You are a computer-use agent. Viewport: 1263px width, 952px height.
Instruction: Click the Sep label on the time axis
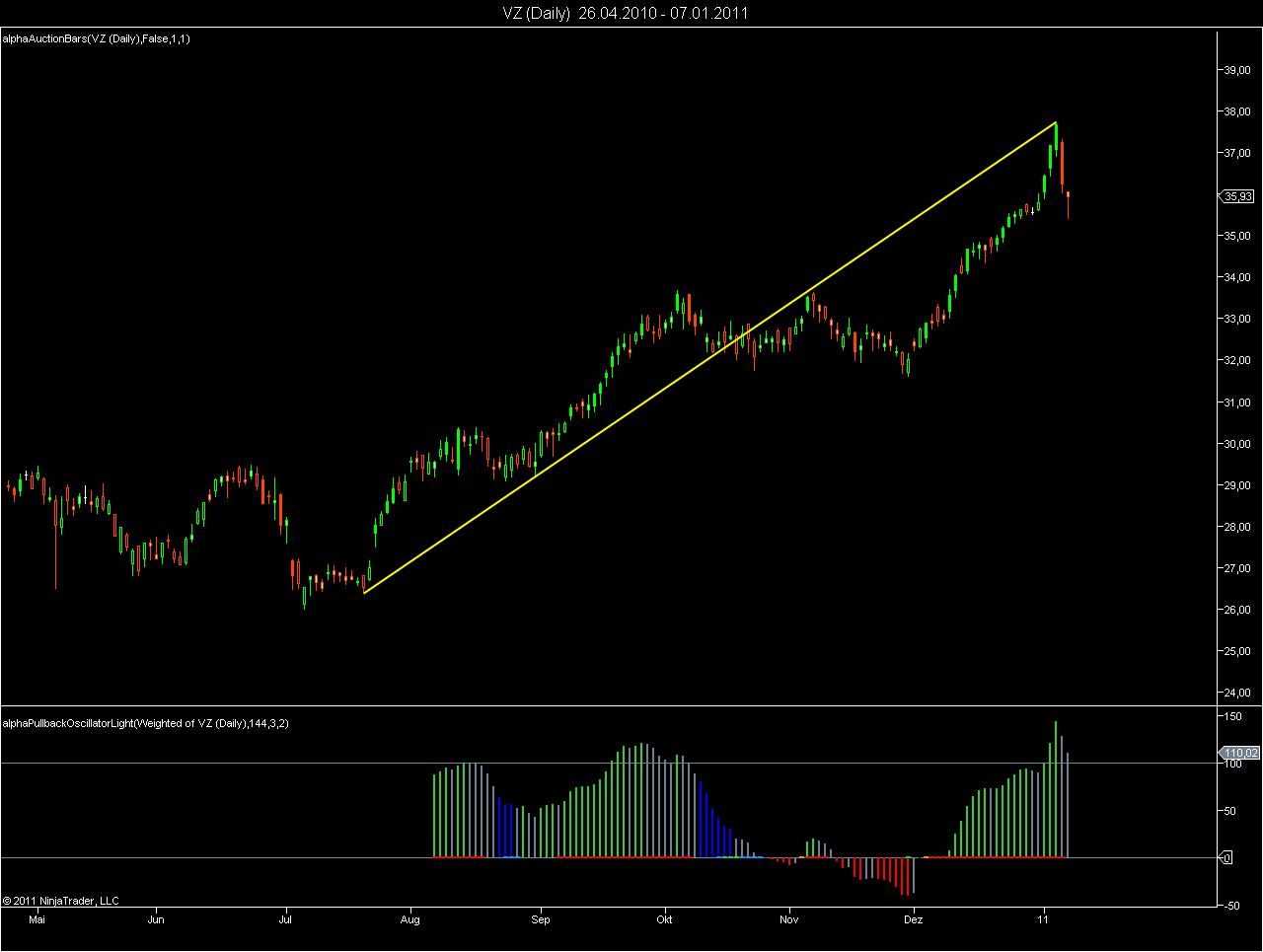pyautogui.click(x=540, y=918)
